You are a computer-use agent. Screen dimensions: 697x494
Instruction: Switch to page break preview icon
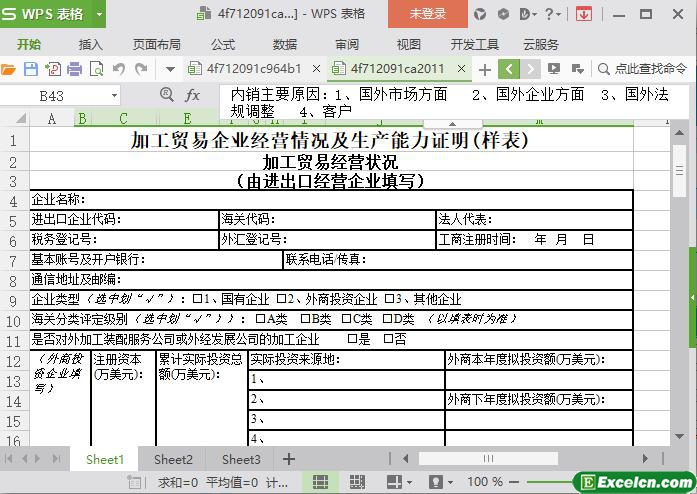(357, 482)
